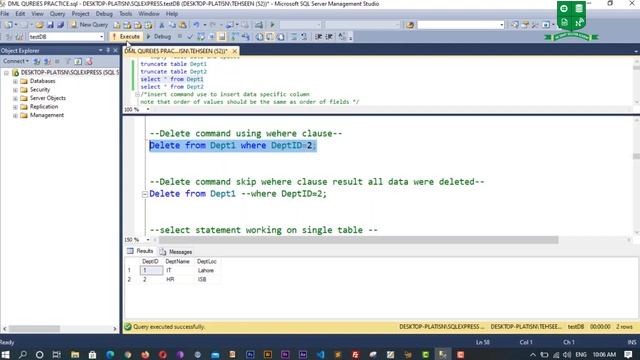Screen dimensions: 640x360
Task: Click the Uncomment selected lines icon
Action: pos(304,37)
